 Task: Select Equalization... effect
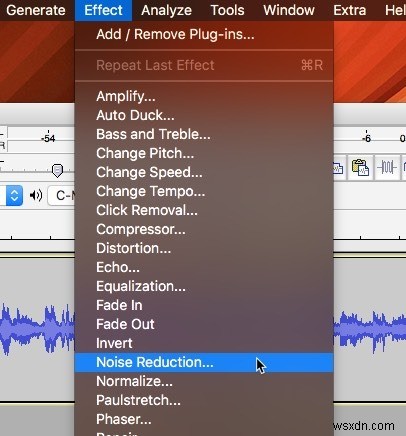point(204,286)
